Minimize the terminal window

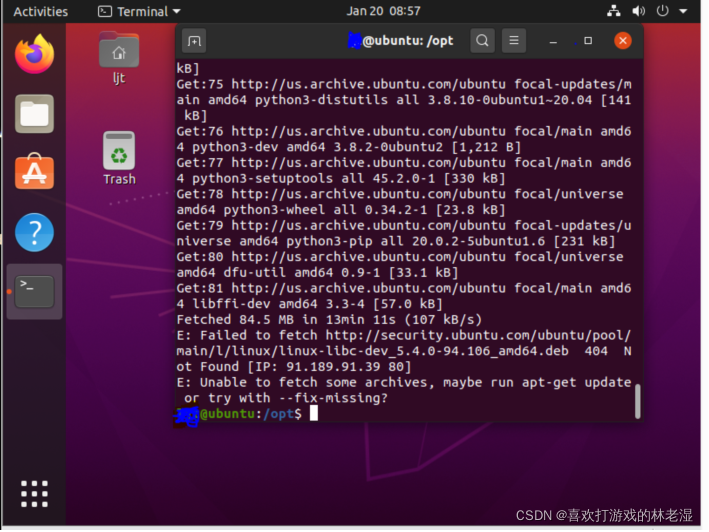pos(553,41)
